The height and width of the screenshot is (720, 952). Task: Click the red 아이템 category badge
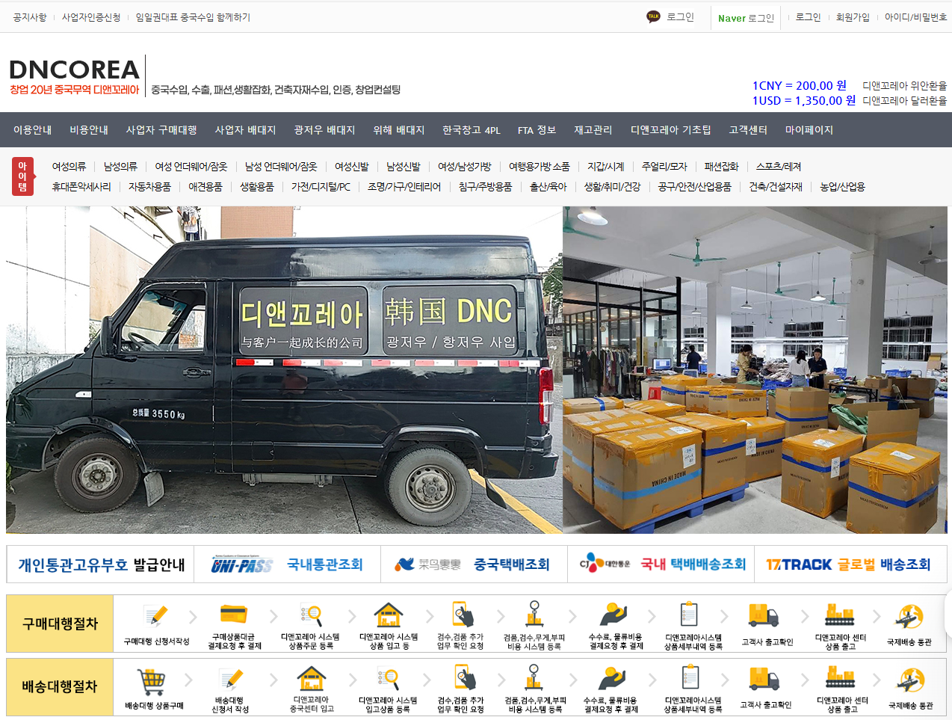pos(23,176)
